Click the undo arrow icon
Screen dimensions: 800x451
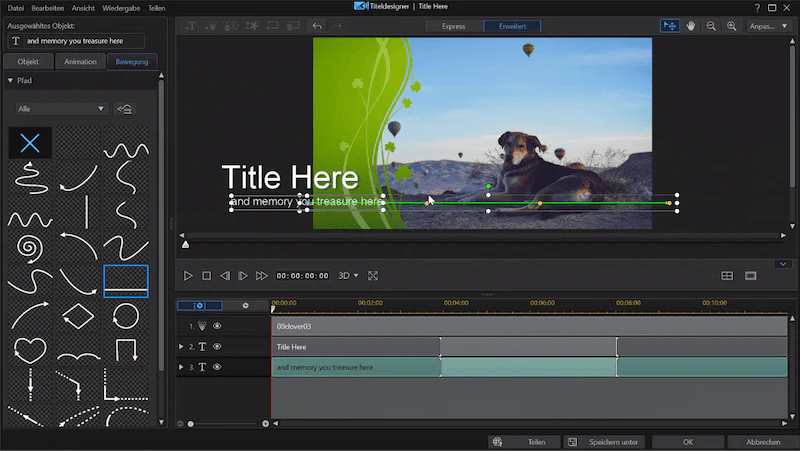(x=317, y=26)
